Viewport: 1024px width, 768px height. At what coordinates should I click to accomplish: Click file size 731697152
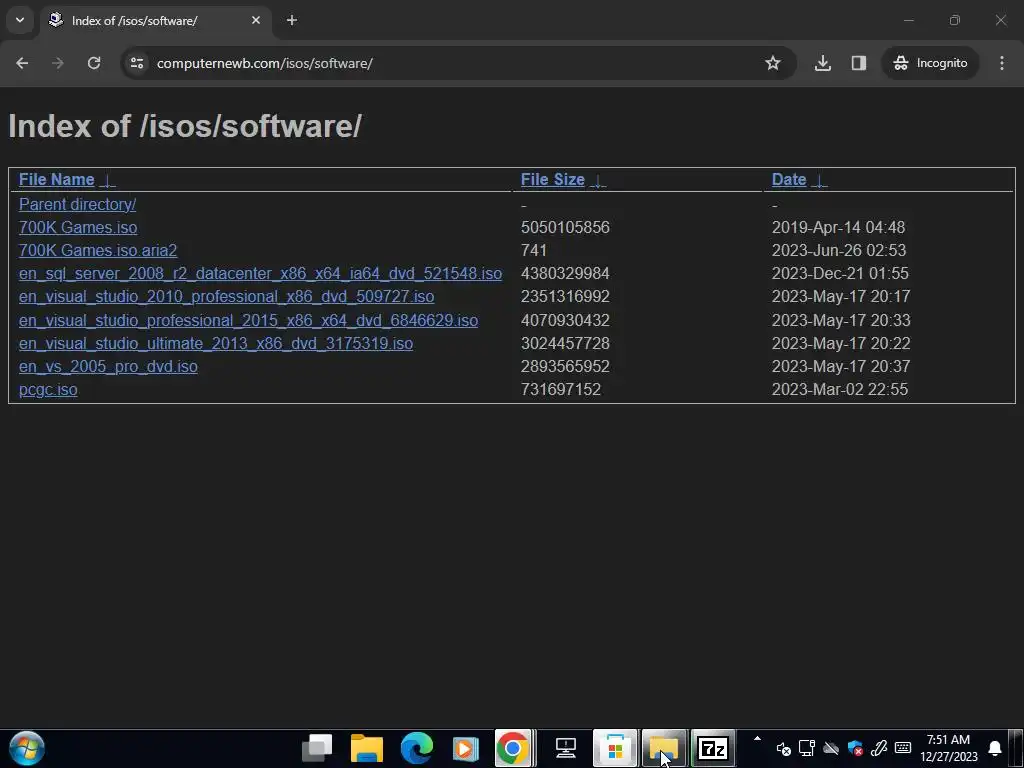pos(560,390)
